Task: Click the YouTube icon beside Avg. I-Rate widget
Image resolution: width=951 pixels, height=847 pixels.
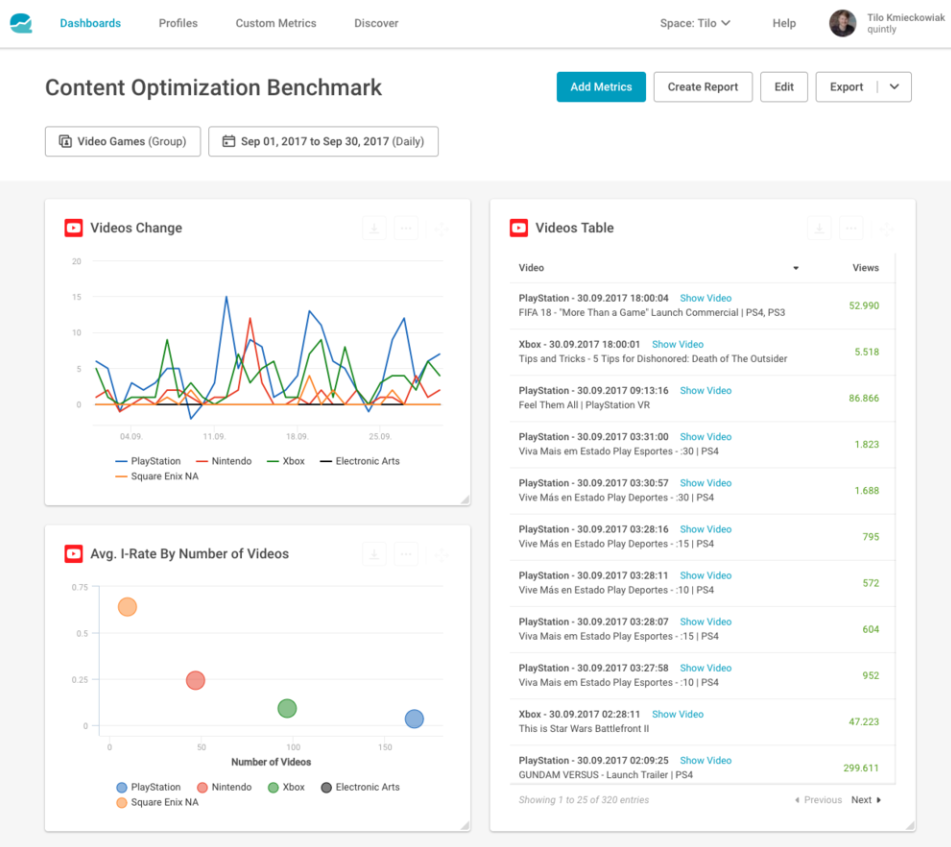Action: 73,554
